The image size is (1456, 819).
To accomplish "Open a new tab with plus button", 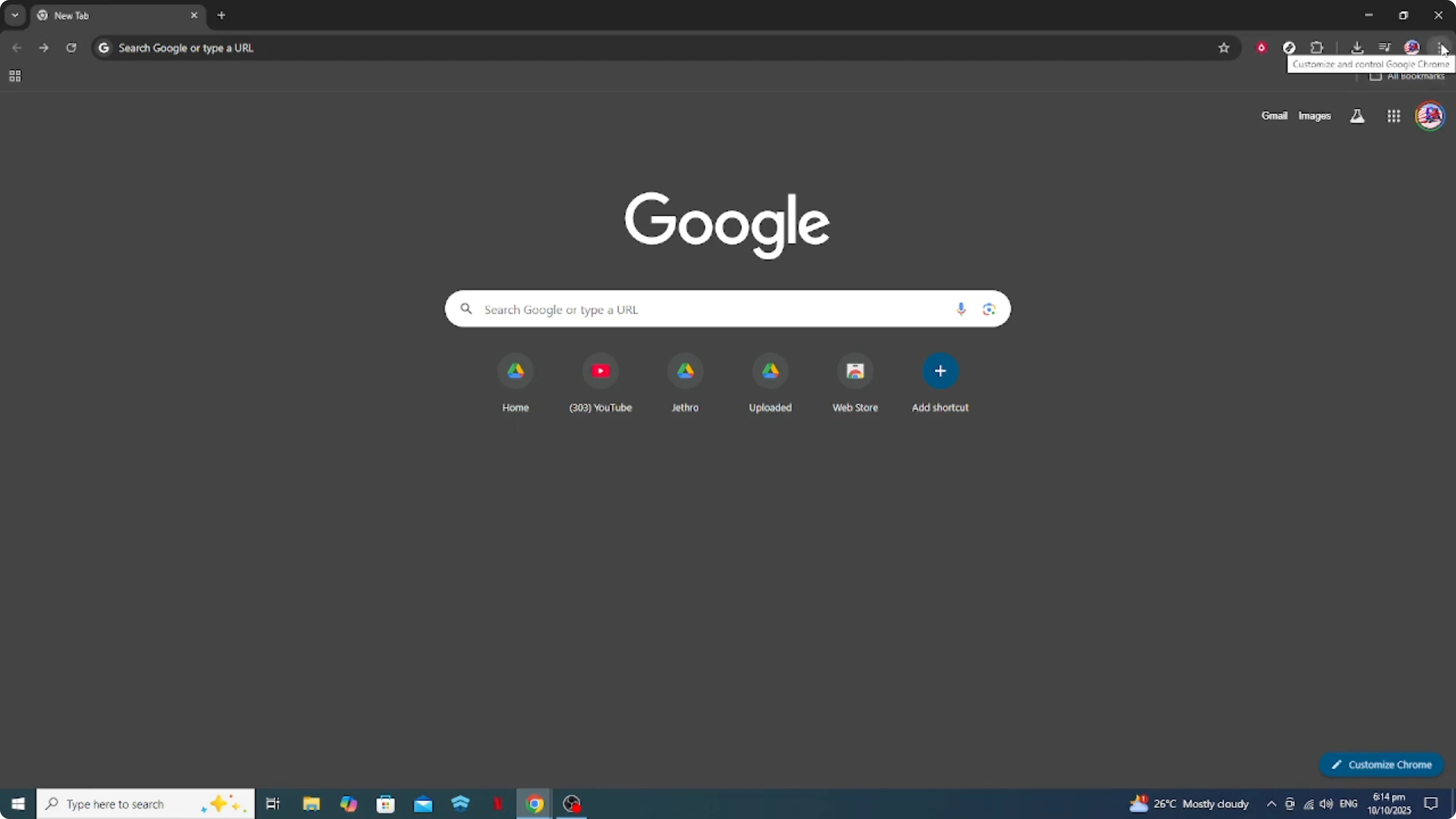I will coord(222,16).
